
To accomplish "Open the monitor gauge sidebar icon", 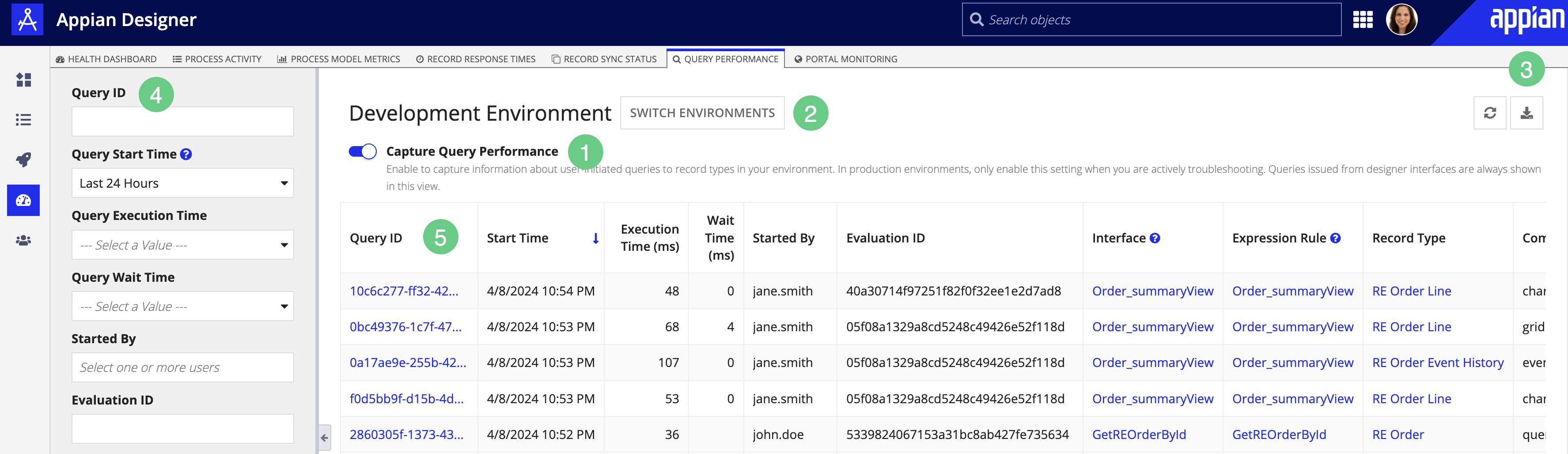I will click(24, 200).
